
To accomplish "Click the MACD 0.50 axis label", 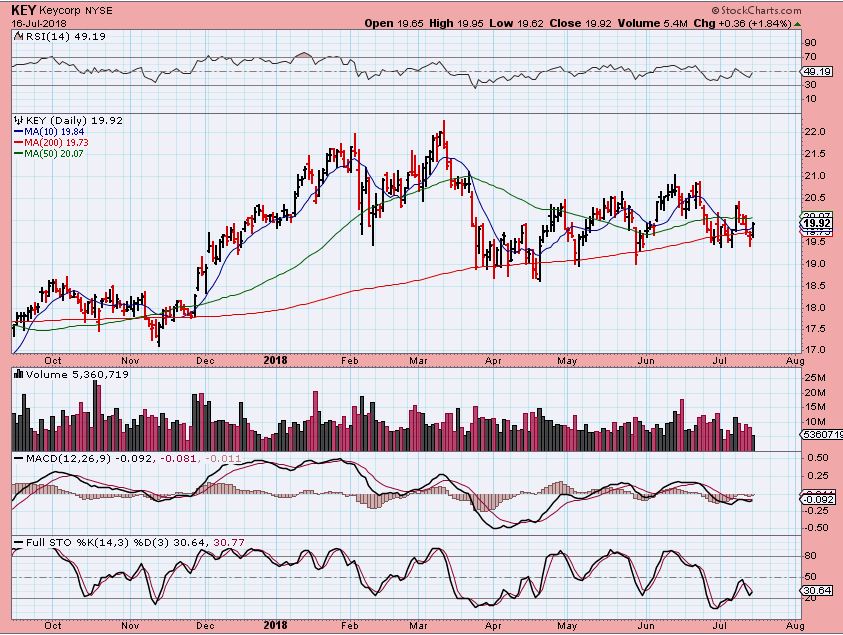I will coord(818,458).
